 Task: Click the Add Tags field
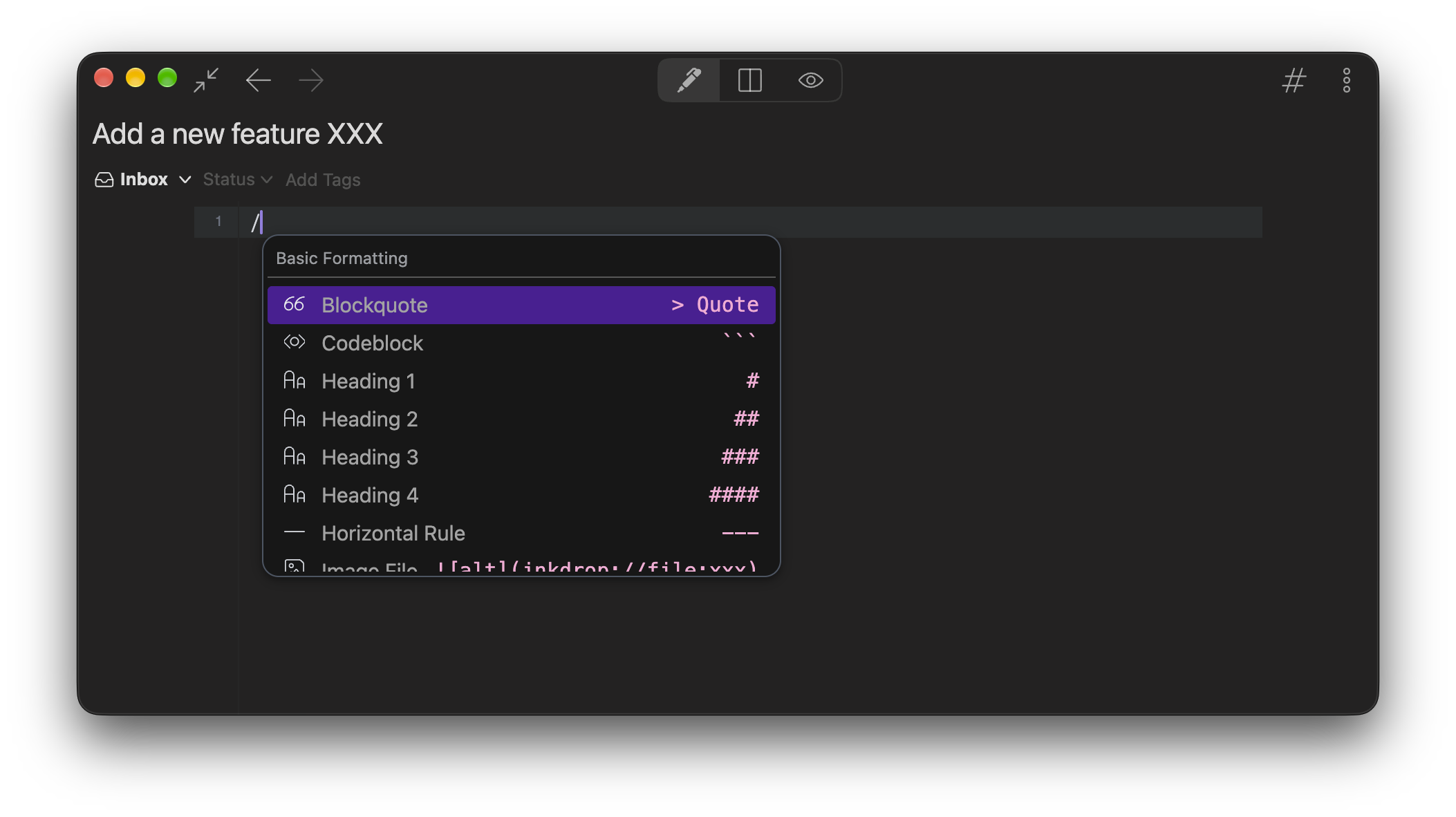[x=323, y=180]
